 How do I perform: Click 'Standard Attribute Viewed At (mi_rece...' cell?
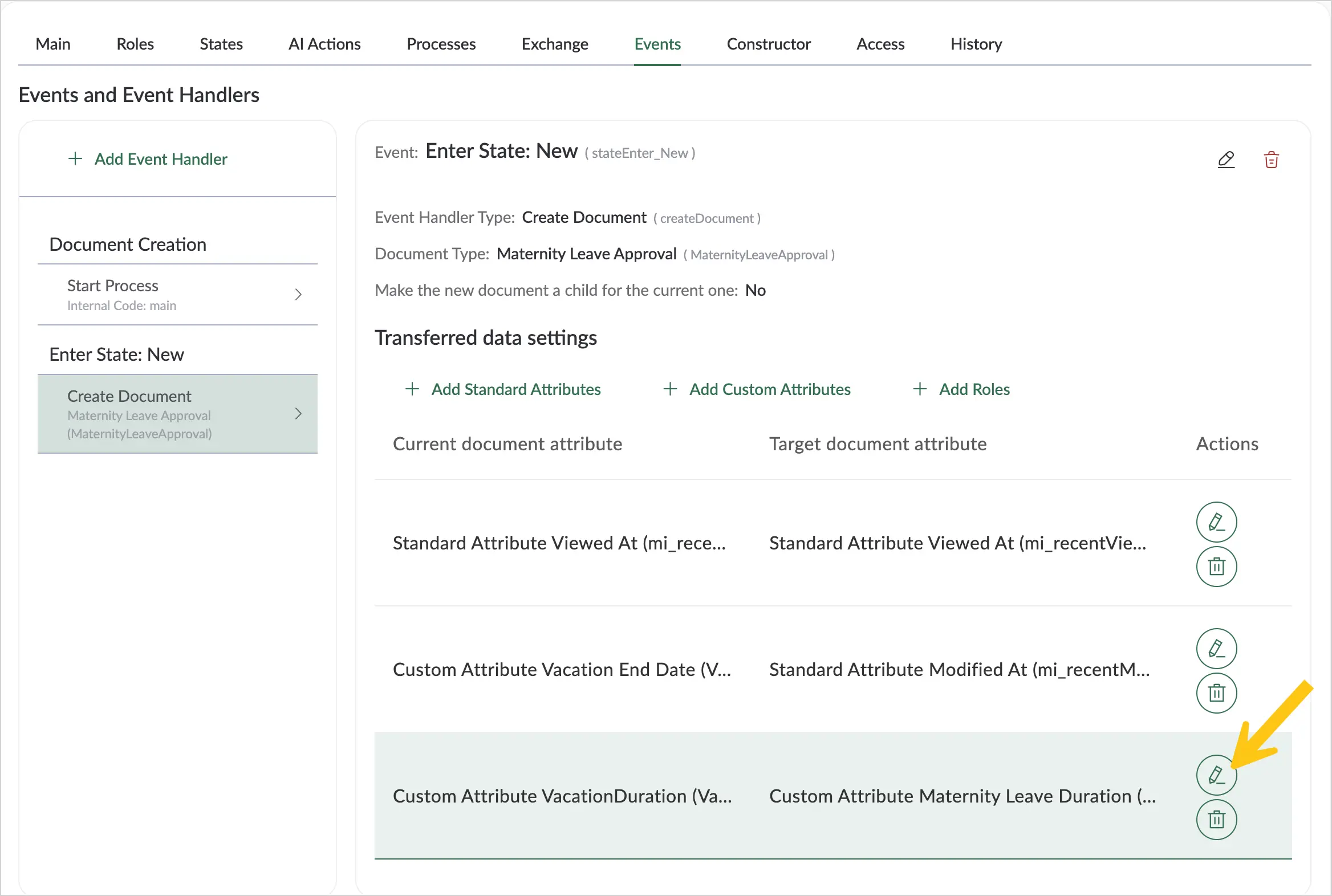pos(559,543)
